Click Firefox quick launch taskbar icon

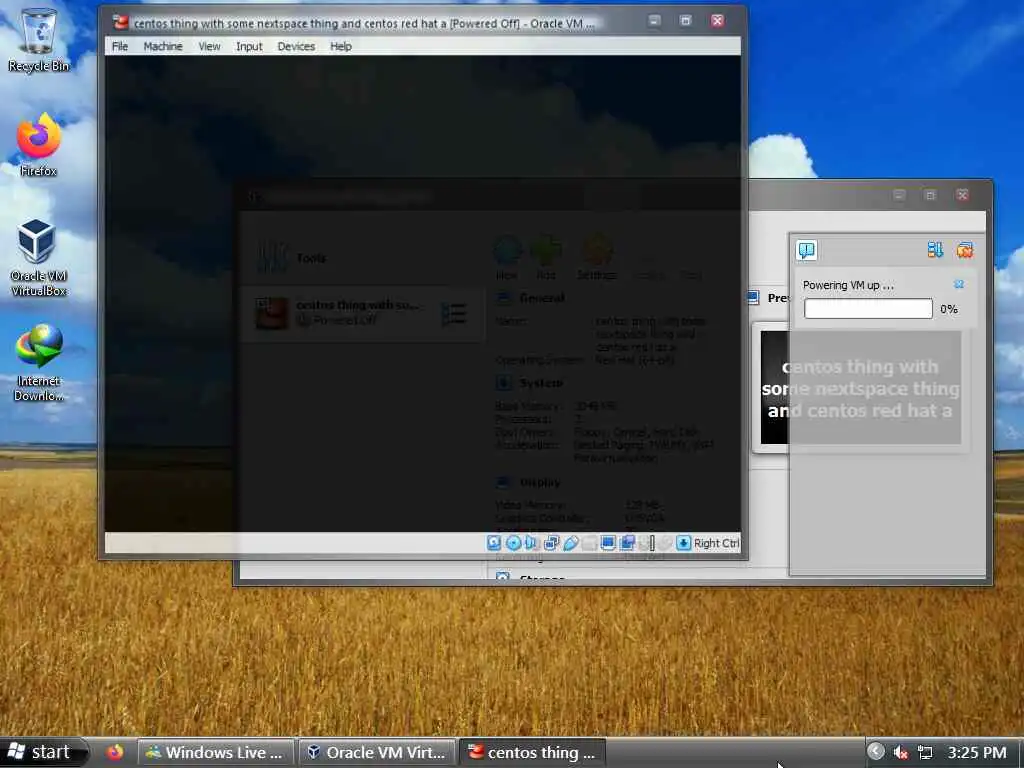[115, 752]
